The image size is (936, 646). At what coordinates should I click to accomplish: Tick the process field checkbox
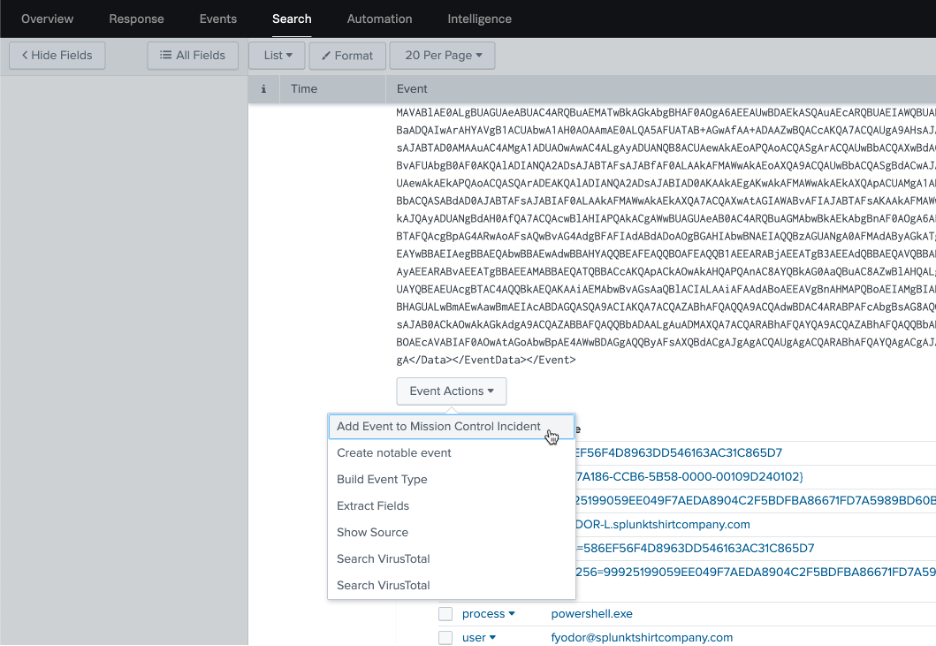coord(445,614)
